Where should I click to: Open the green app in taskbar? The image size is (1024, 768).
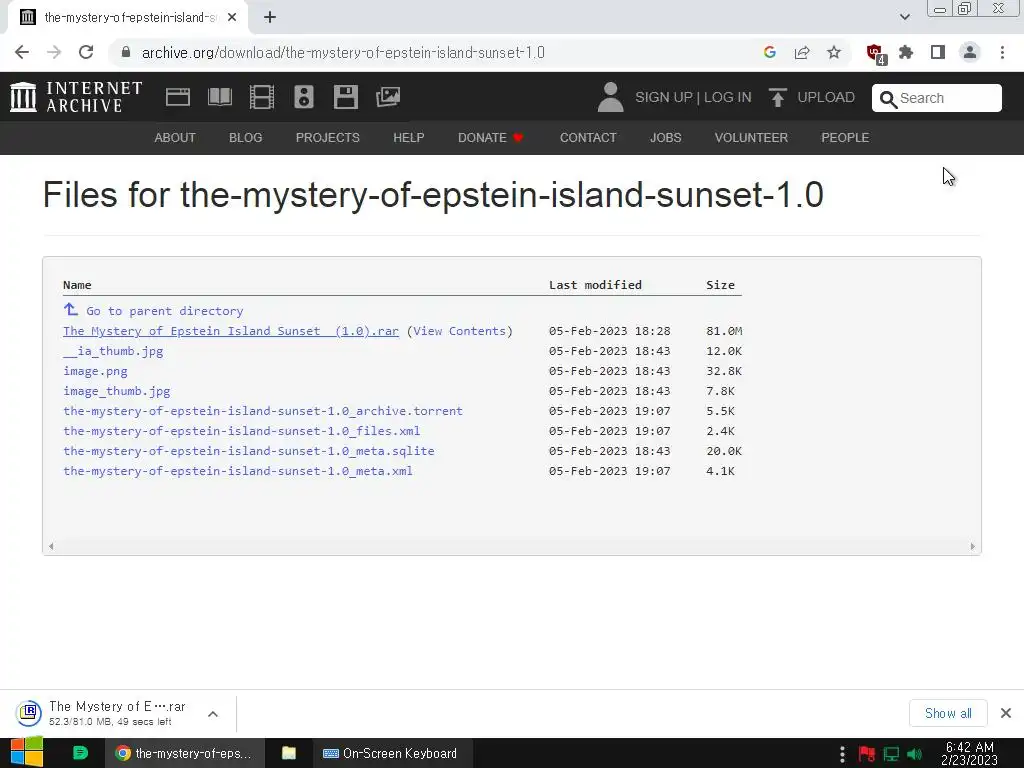pos(80,753)
